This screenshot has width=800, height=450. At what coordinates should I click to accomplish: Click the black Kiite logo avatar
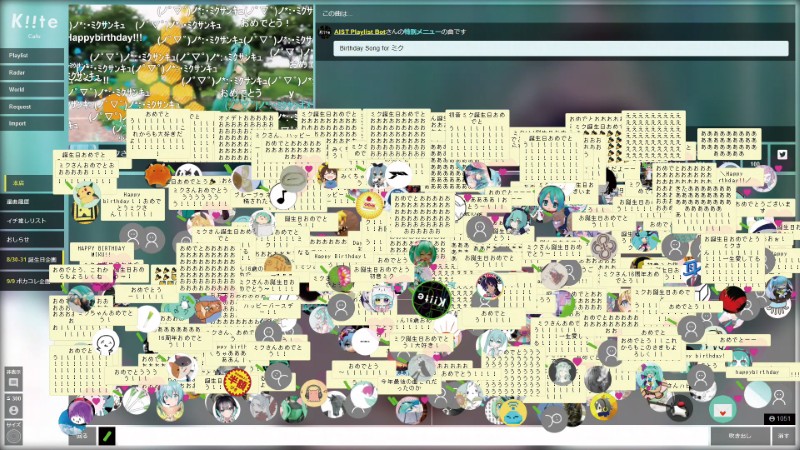coord(432,301)
